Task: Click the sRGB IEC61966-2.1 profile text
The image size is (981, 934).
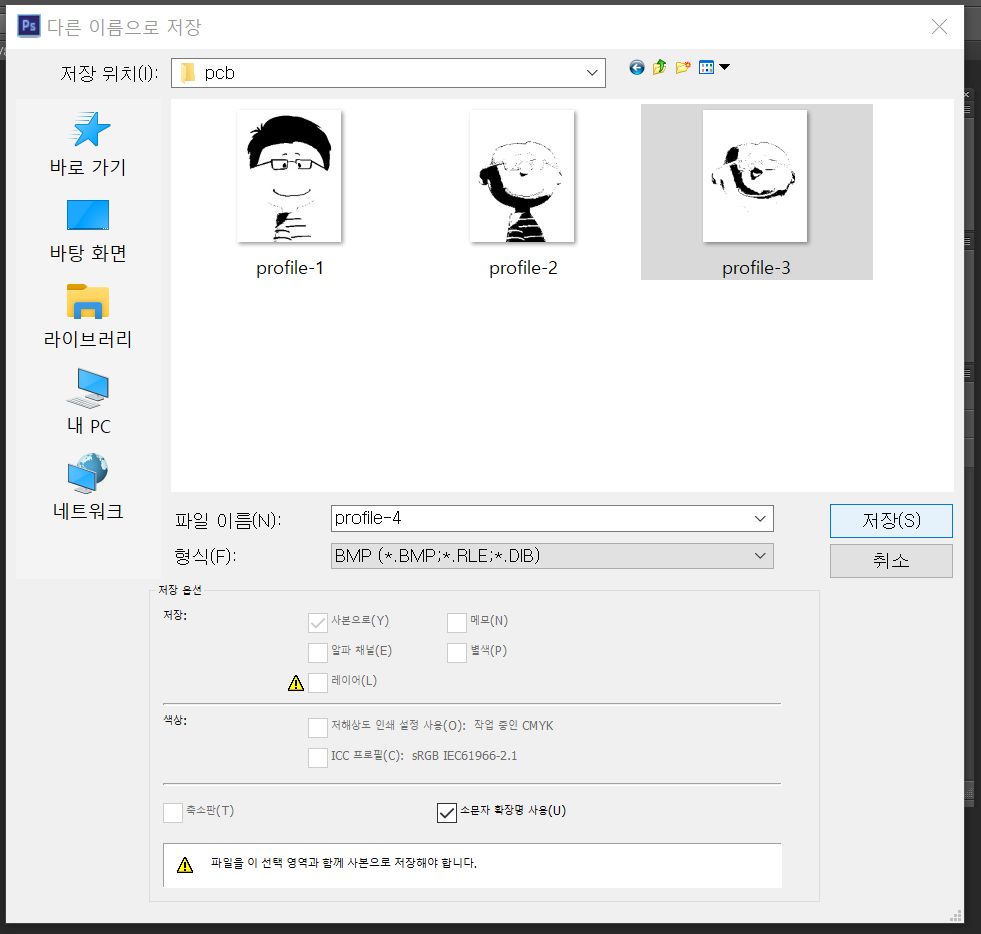Action: (x=464, y=756)
